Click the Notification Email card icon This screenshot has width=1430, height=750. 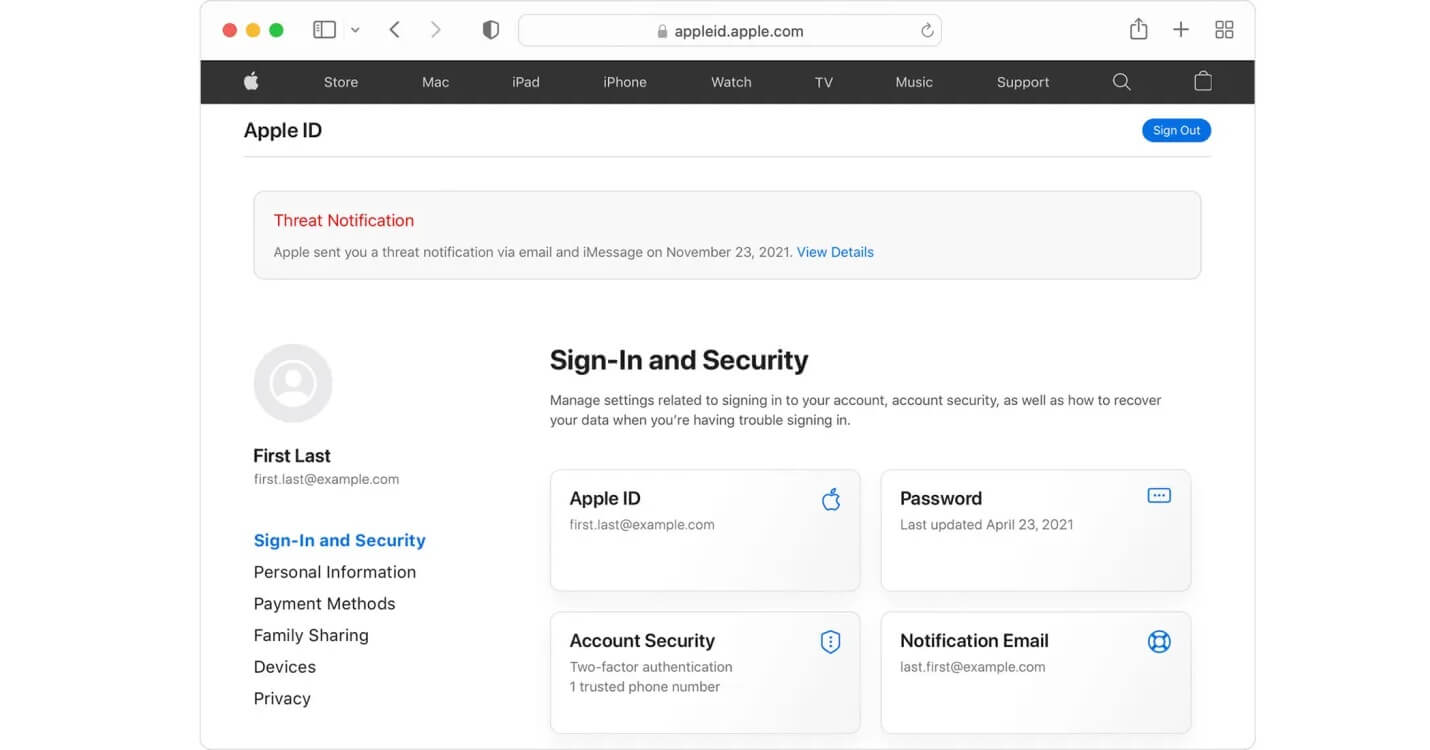[x=1159, y=641]
